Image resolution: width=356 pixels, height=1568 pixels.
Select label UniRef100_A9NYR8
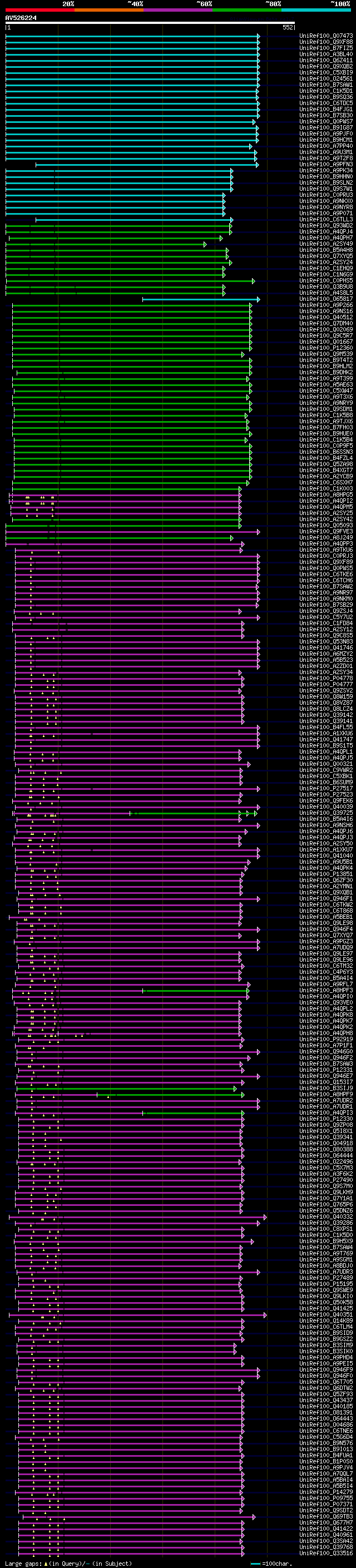(x=326, y=207)
